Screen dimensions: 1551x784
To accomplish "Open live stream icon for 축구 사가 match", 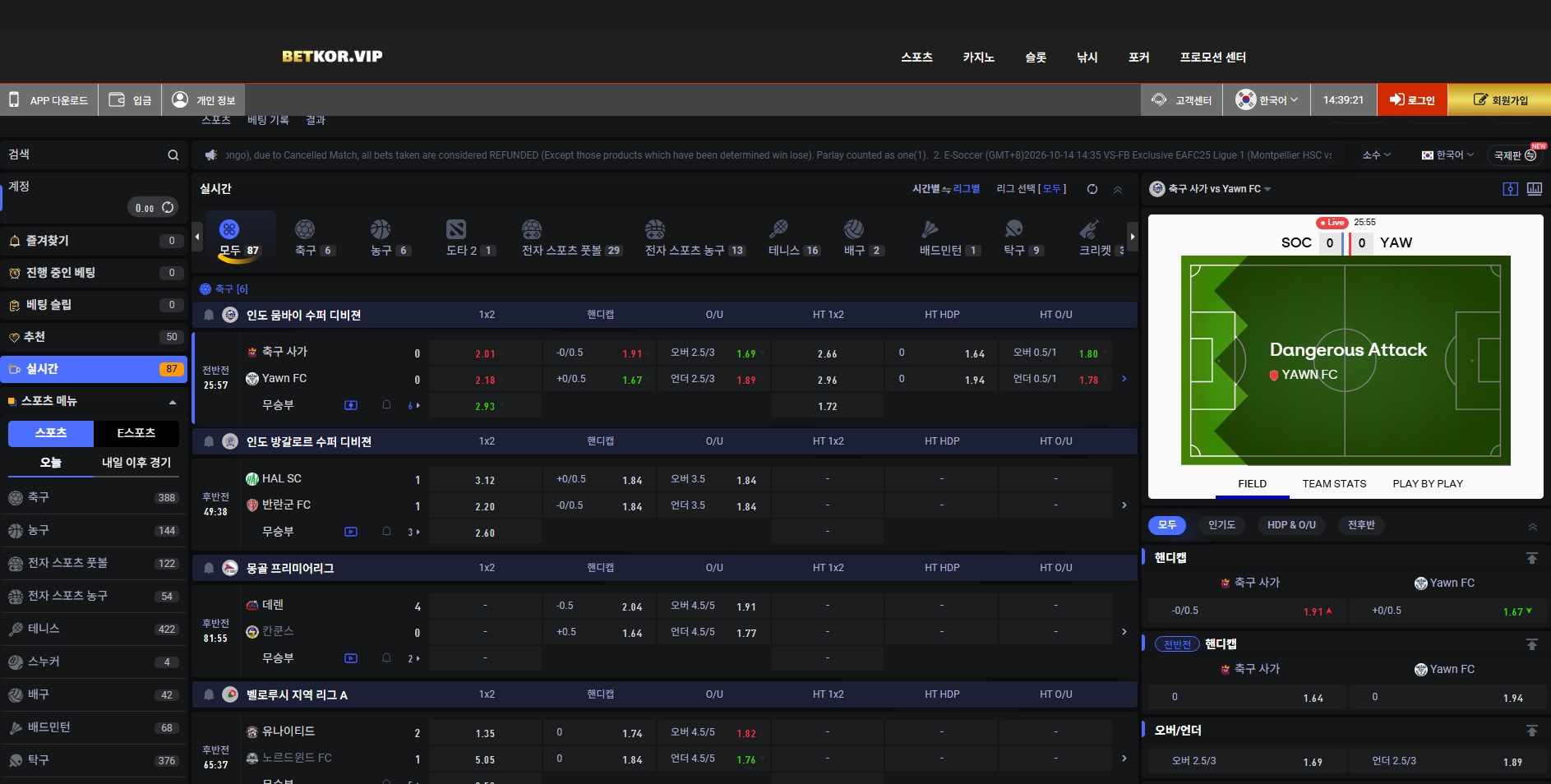I will click(351, 405).
